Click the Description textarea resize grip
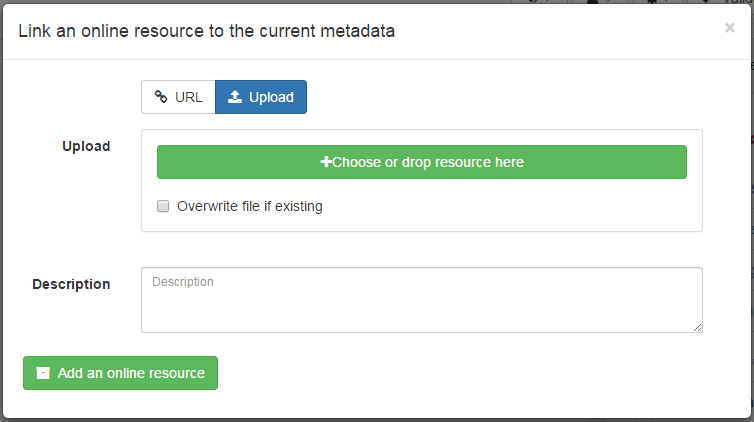The width and height of the screenshot is (754, 422). [x=697, y=326]
